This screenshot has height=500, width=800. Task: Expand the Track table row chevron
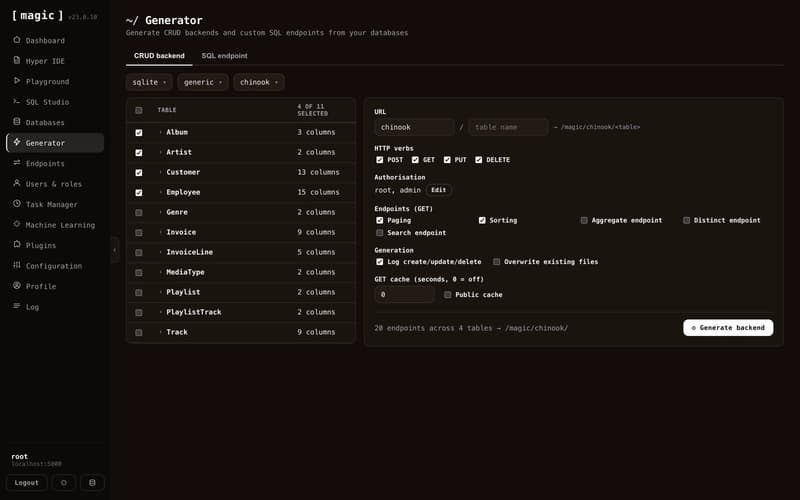160,332
